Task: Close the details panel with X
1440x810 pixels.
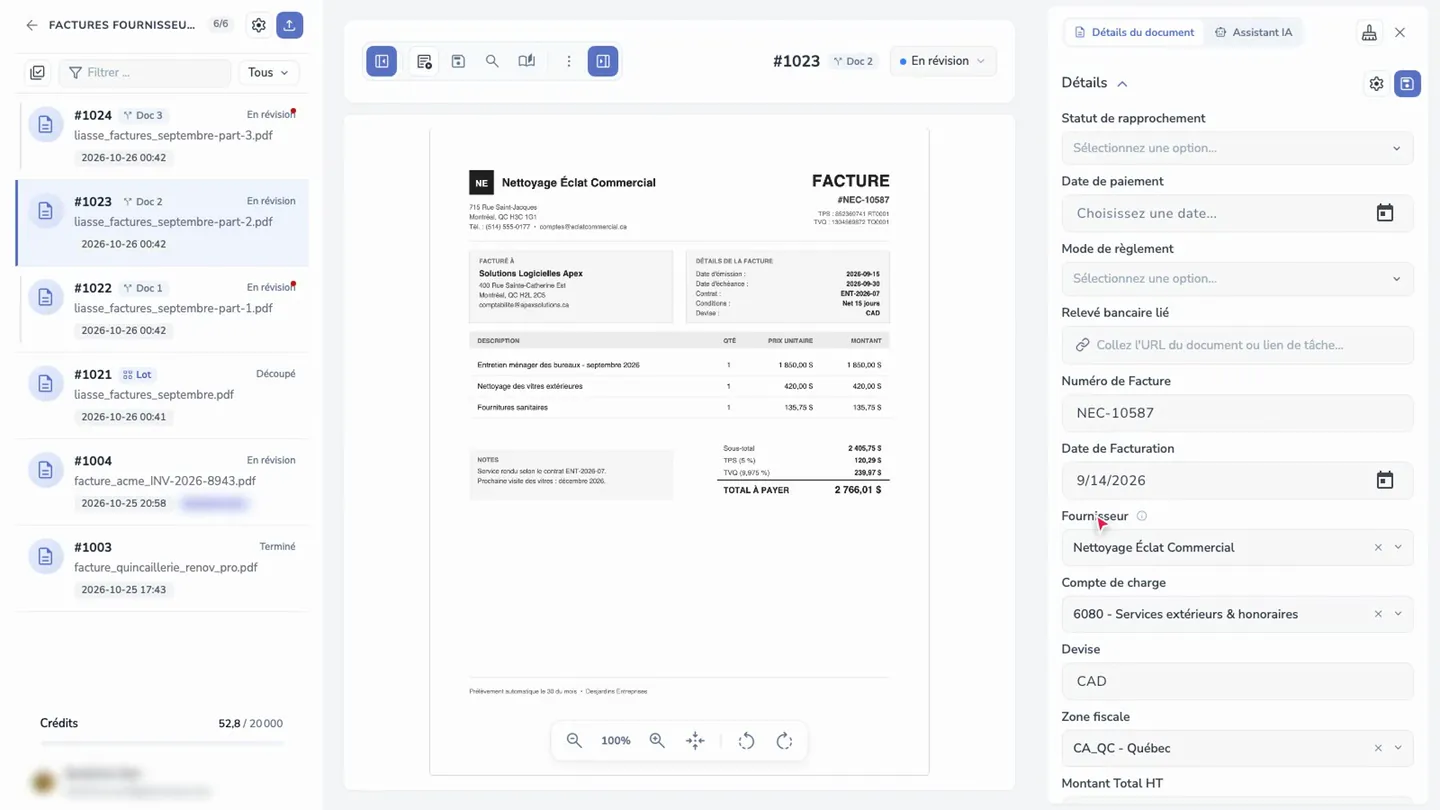Action: pos(1400,33)
